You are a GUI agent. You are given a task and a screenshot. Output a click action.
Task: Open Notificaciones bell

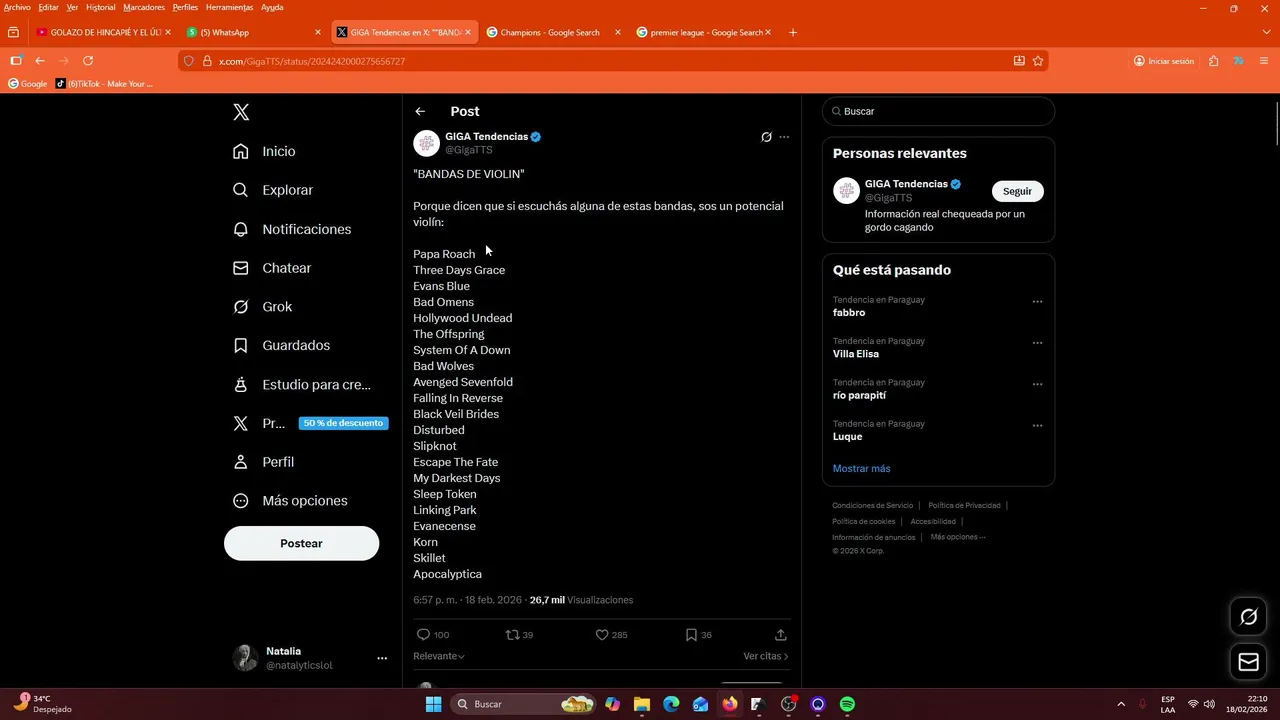coord(292,229)
